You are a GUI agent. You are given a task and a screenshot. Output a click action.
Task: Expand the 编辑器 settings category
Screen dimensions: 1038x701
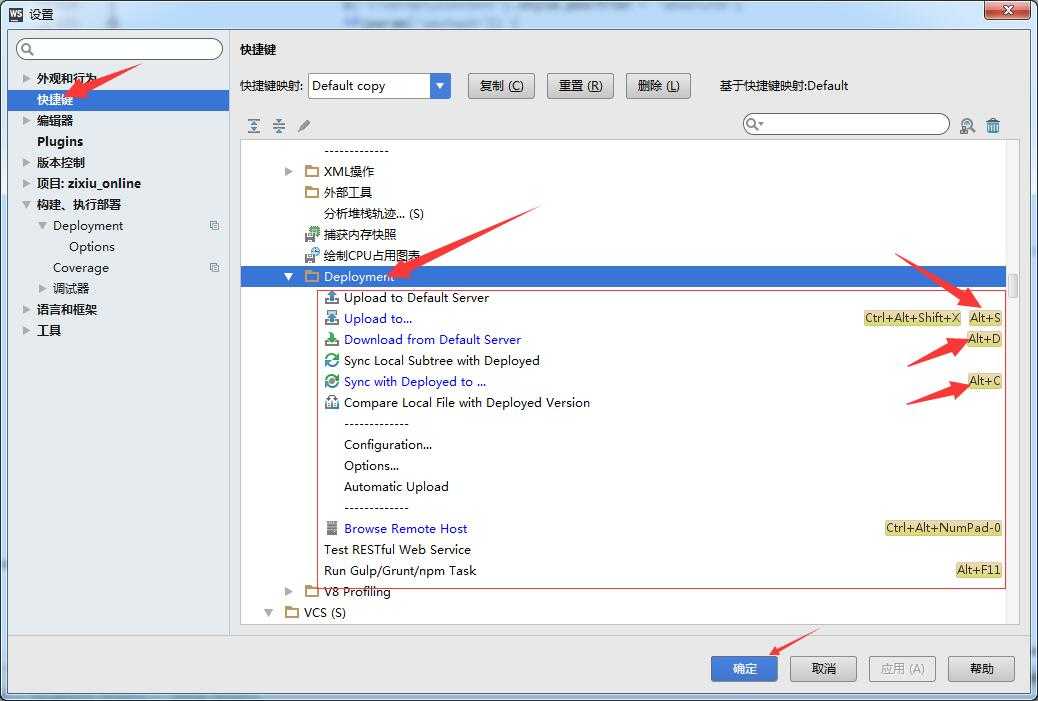pos(26,120)
